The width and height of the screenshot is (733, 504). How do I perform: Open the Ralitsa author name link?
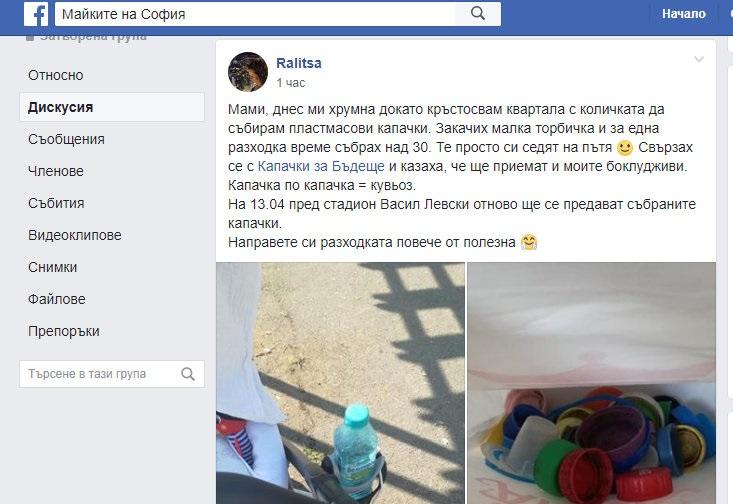pos(299,63)
